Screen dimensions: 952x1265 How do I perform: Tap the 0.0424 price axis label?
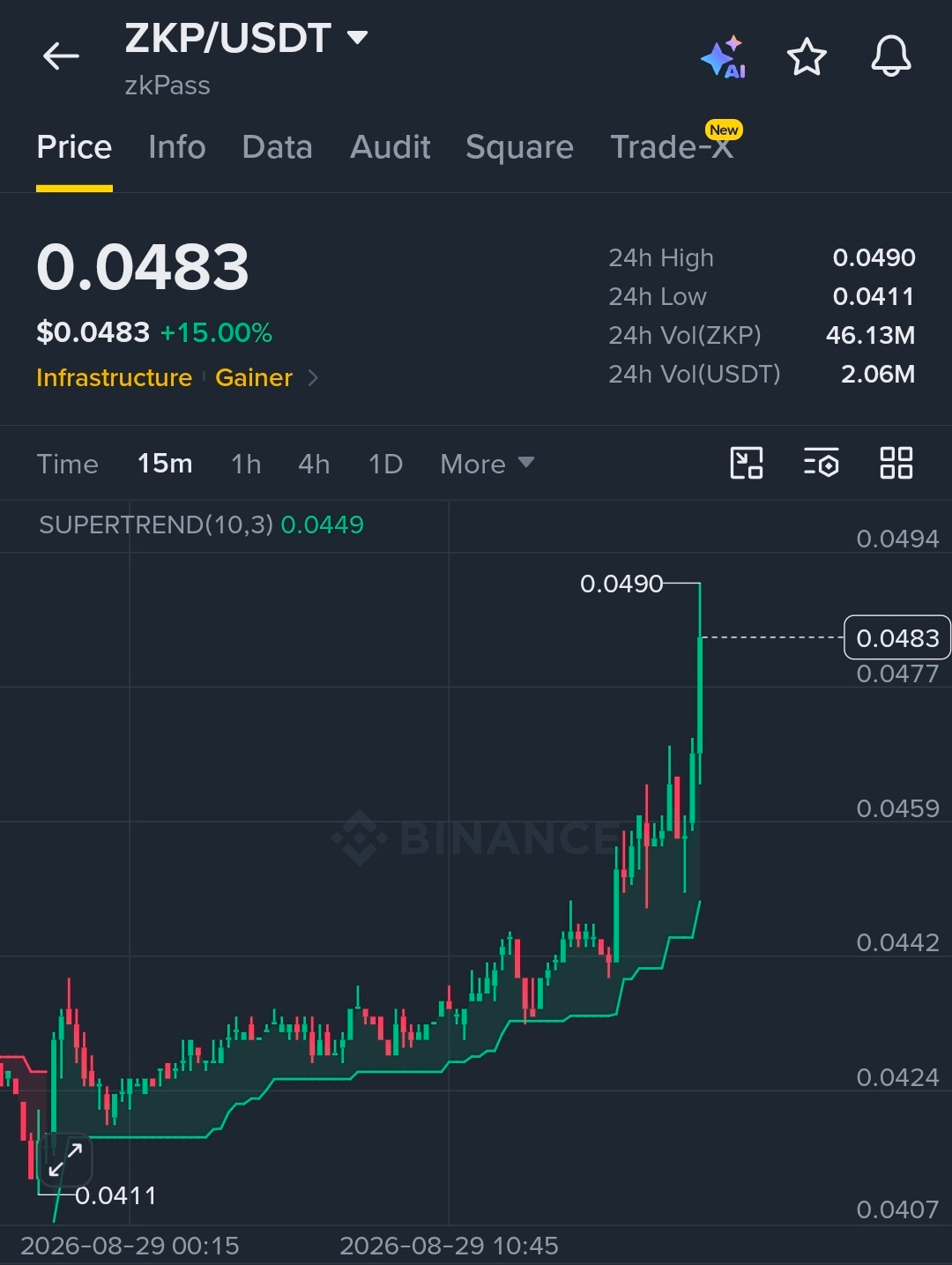pos(897,1077)
